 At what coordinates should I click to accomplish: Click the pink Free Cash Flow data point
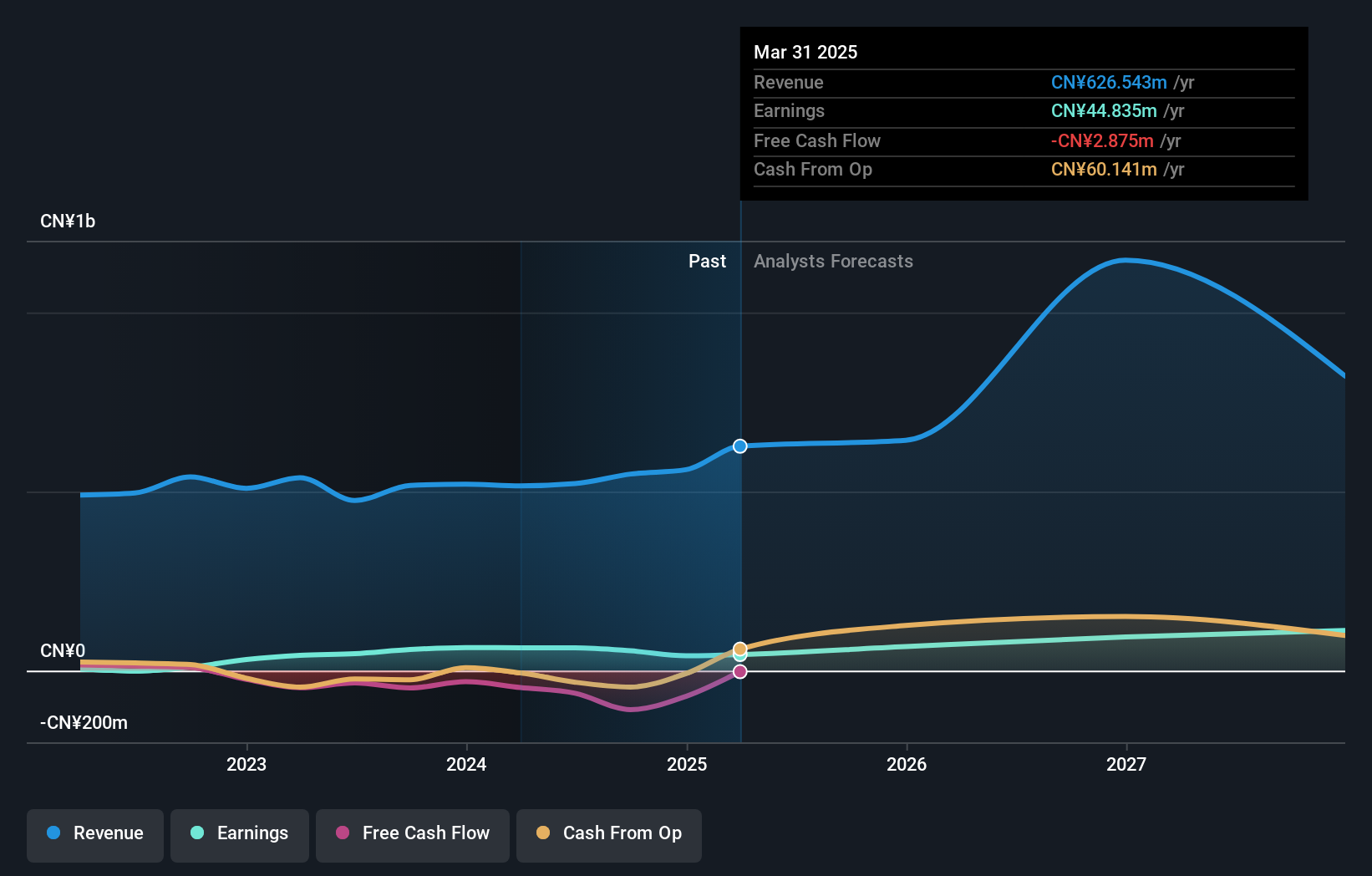[x=740, y=671]
